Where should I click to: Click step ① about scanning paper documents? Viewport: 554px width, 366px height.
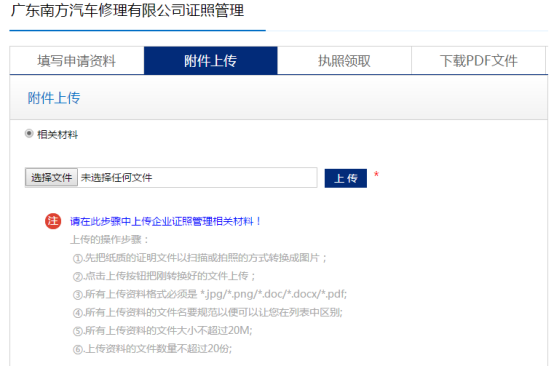tap(200, 258)
